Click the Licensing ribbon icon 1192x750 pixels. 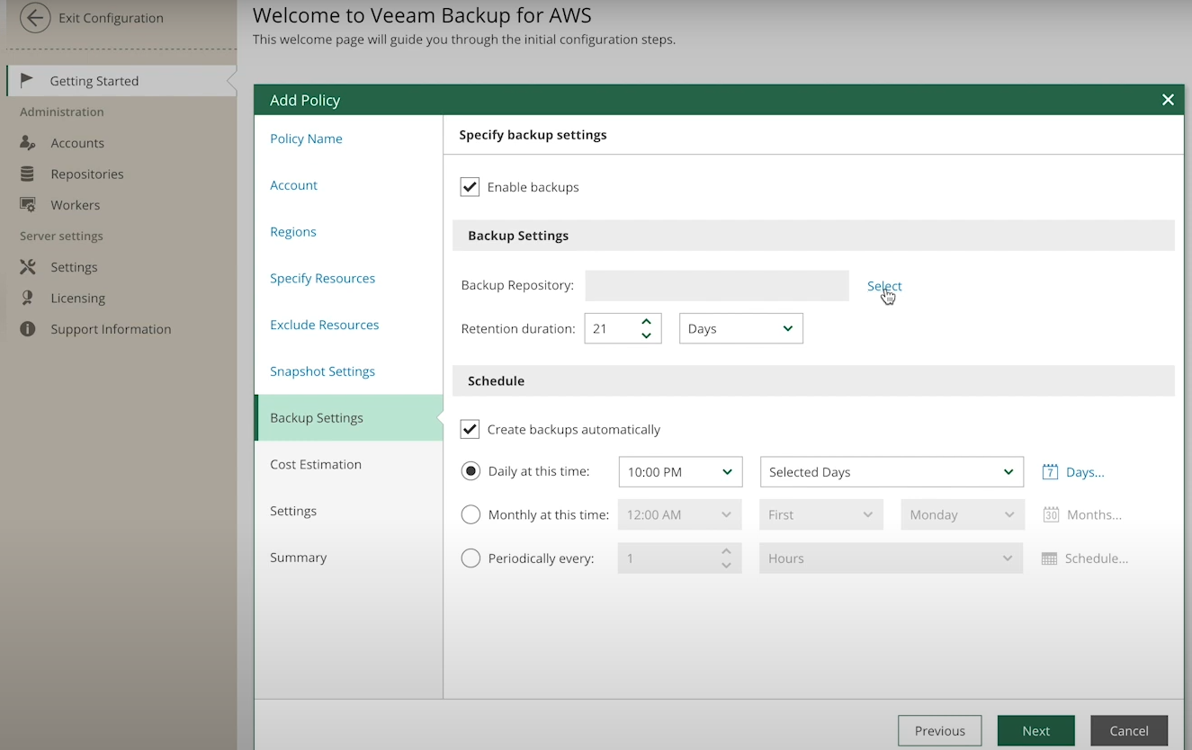coord(28,298)
